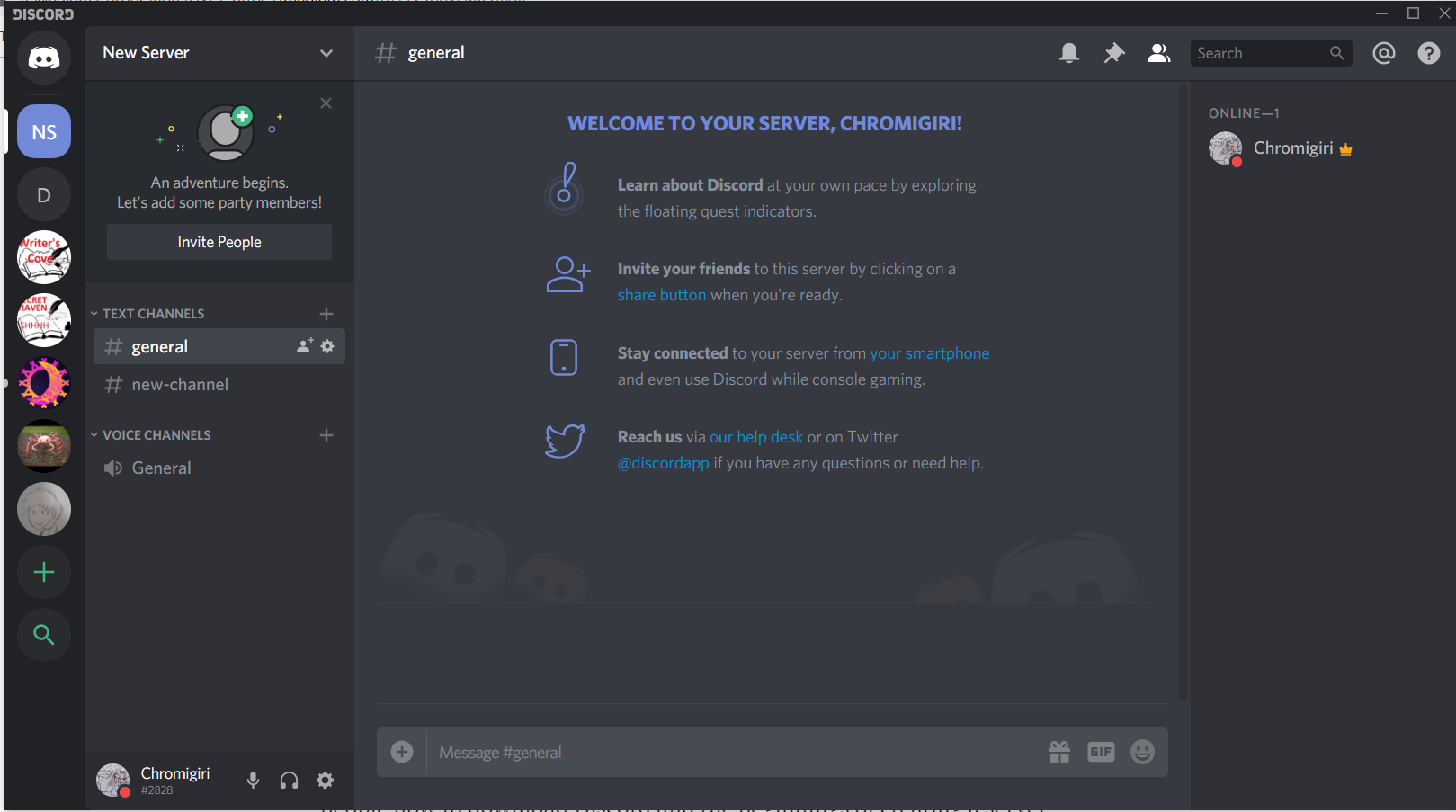Image resolution: width=1456 pixels, height=812 pixels.
Task: Minimize the Discord window
Action: 1382,13
